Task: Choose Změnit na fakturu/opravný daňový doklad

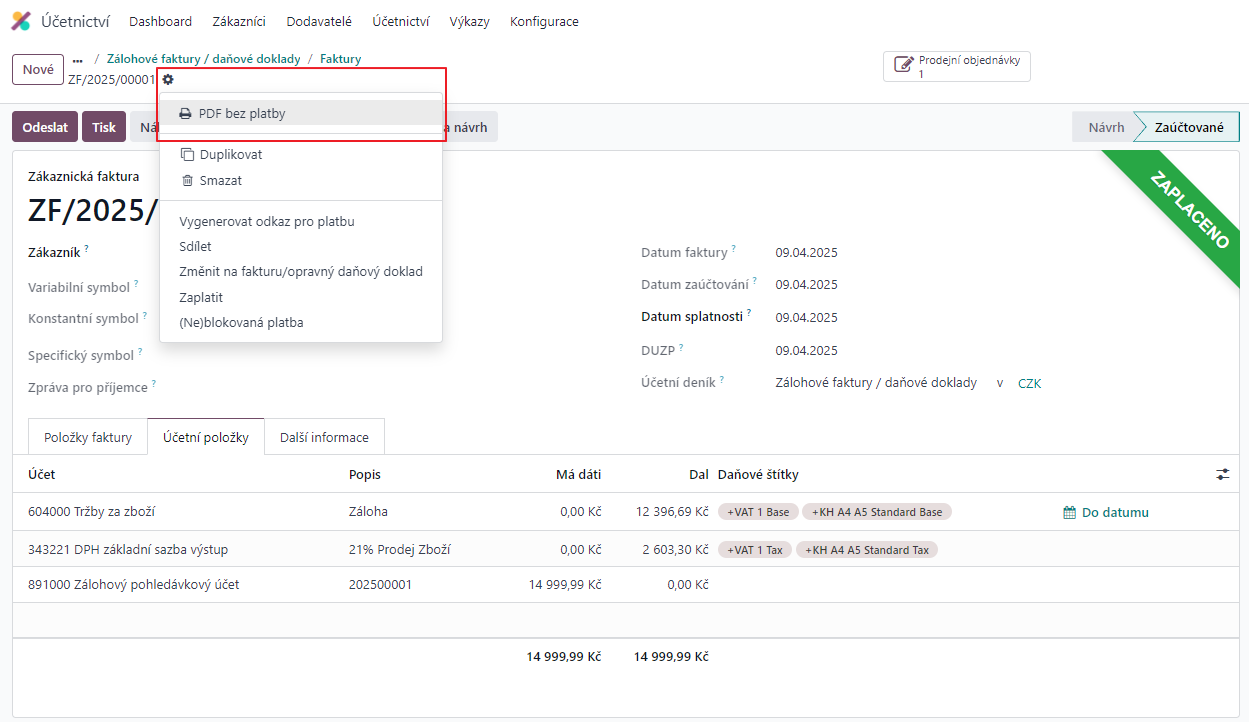Action: pos(300,272)
